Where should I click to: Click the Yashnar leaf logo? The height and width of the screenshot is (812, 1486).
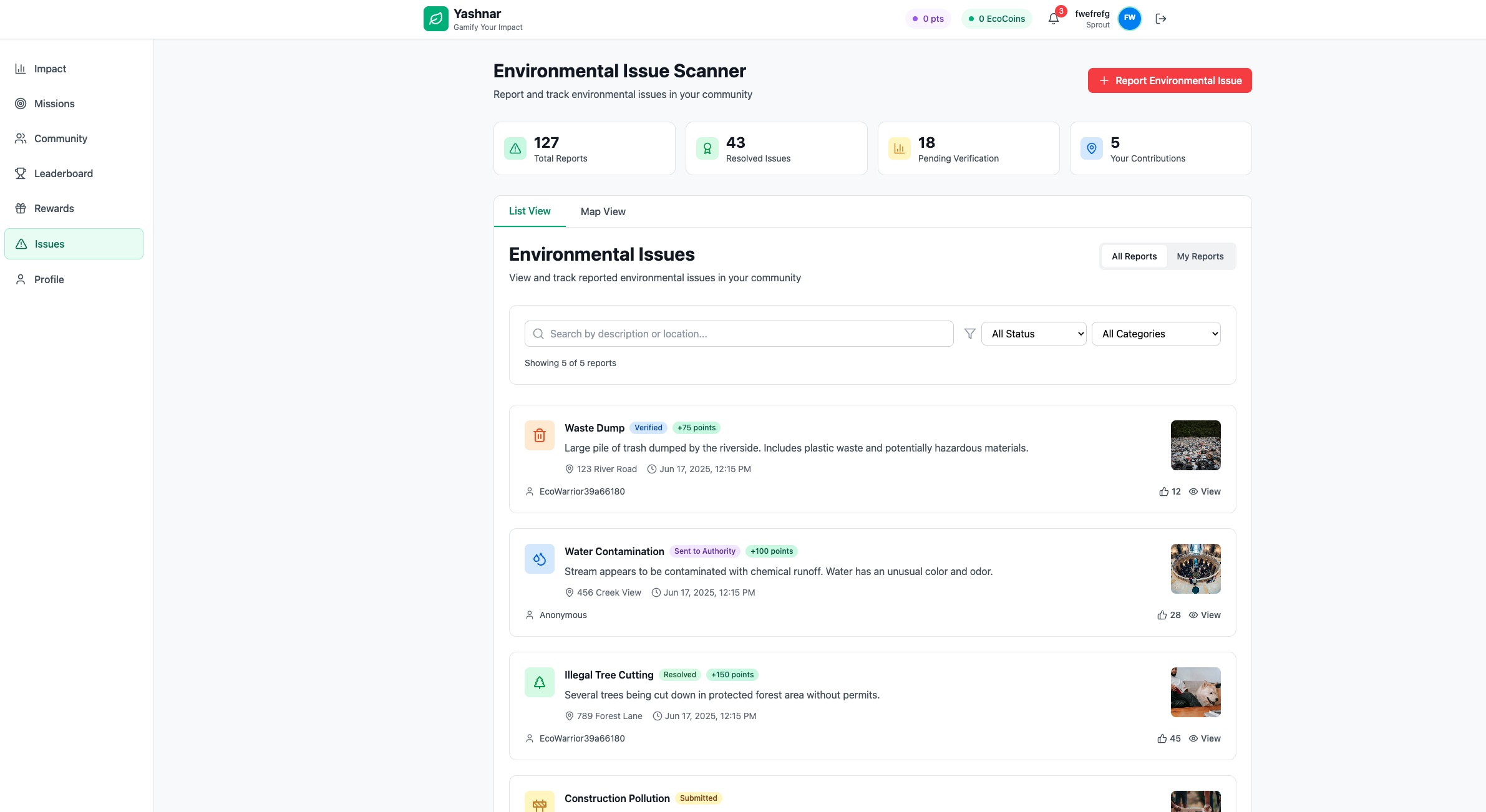pyautogui.click(x=435, y=19)
